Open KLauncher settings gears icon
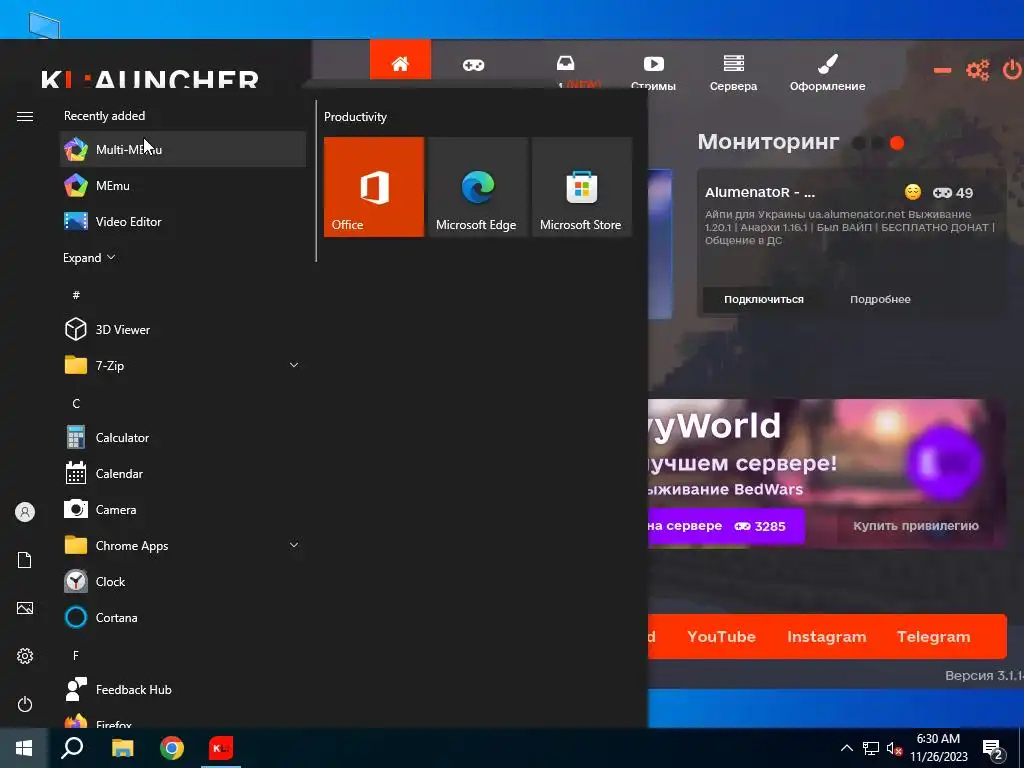The height and width of the screenshot is (768, 1024). coord(978,70)
